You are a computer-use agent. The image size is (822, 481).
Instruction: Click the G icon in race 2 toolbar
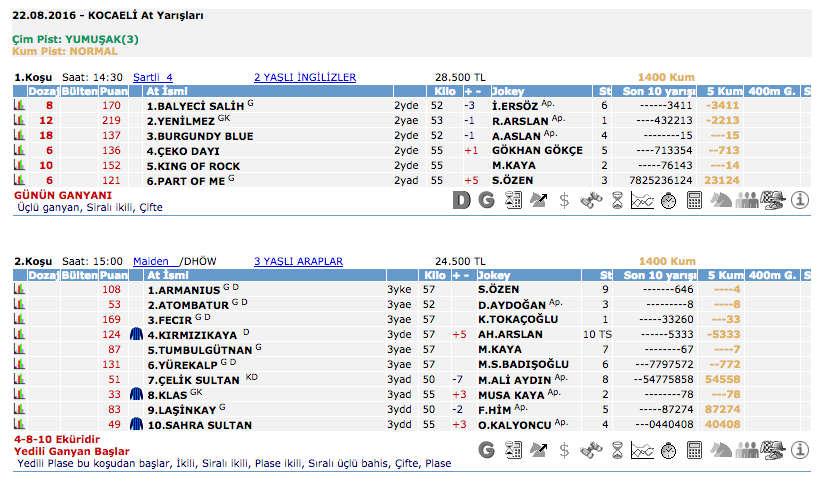click(x=487, y=450)
